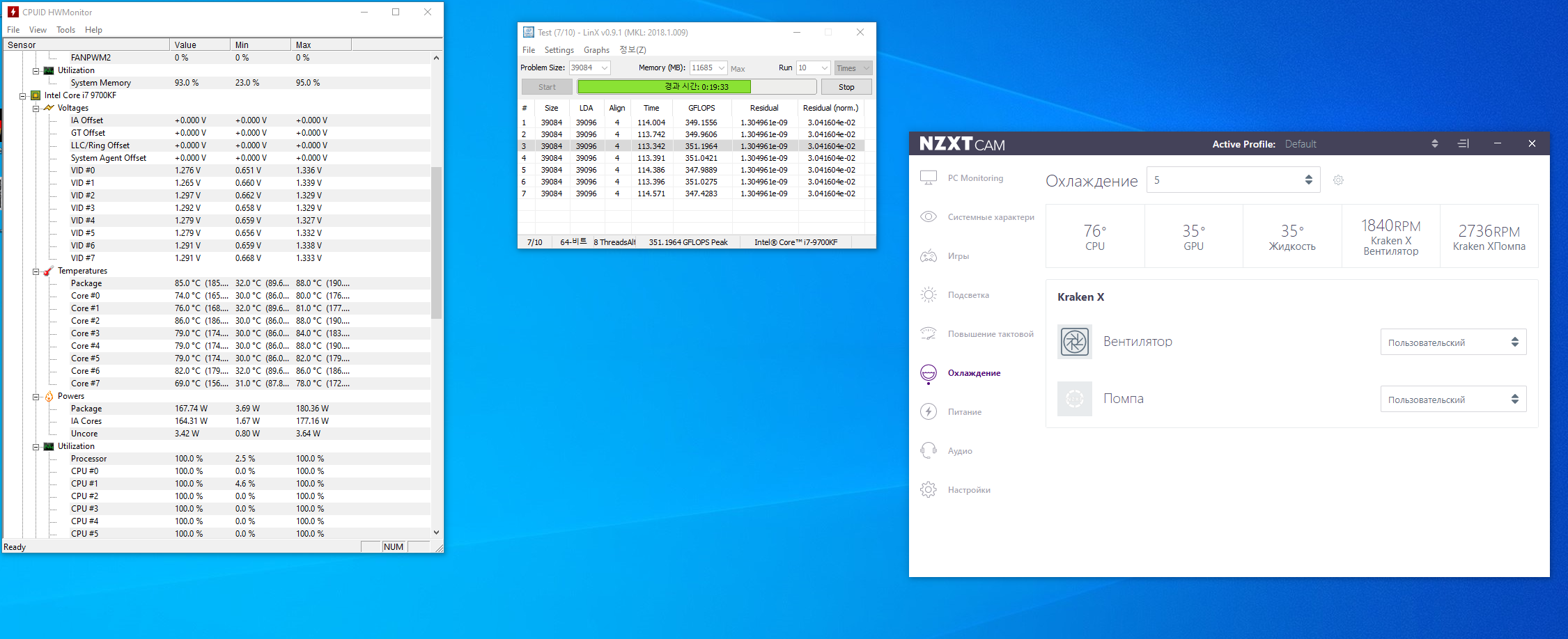1568x639 pixels.
Task: Collapse the Temperatures tree node
Action: click(x=36, y=271)
